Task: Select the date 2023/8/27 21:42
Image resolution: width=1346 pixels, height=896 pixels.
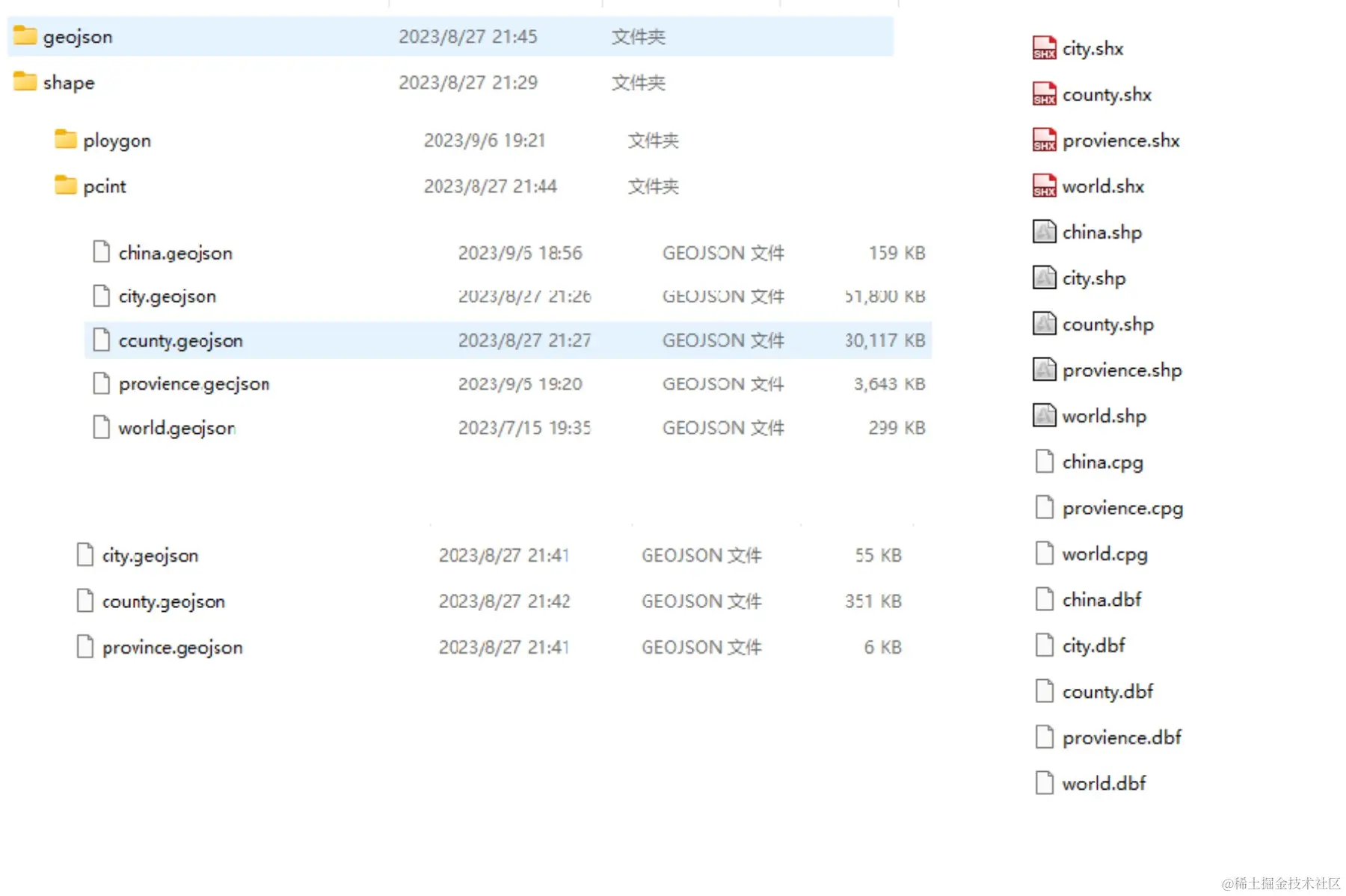Action: point(504,601)
